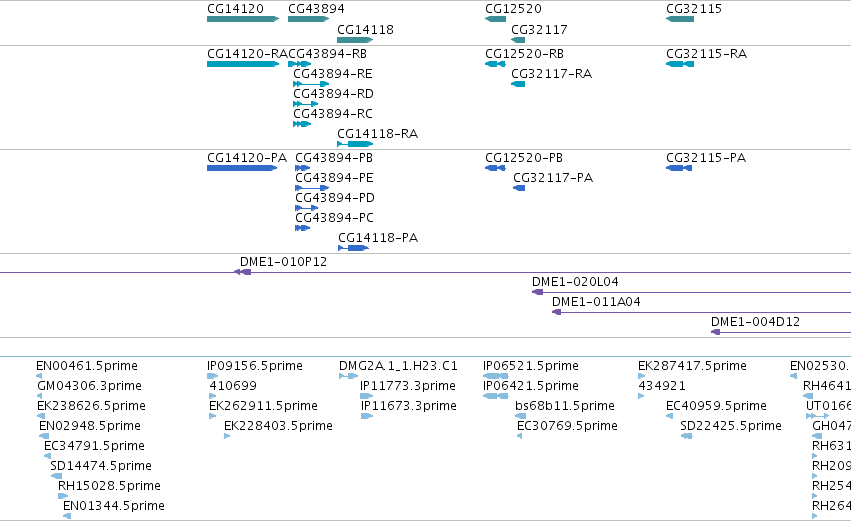This screenshot has height=521, width=851.
Task: Click the CG14120-PA protein feature
Action: click(242, 168)
